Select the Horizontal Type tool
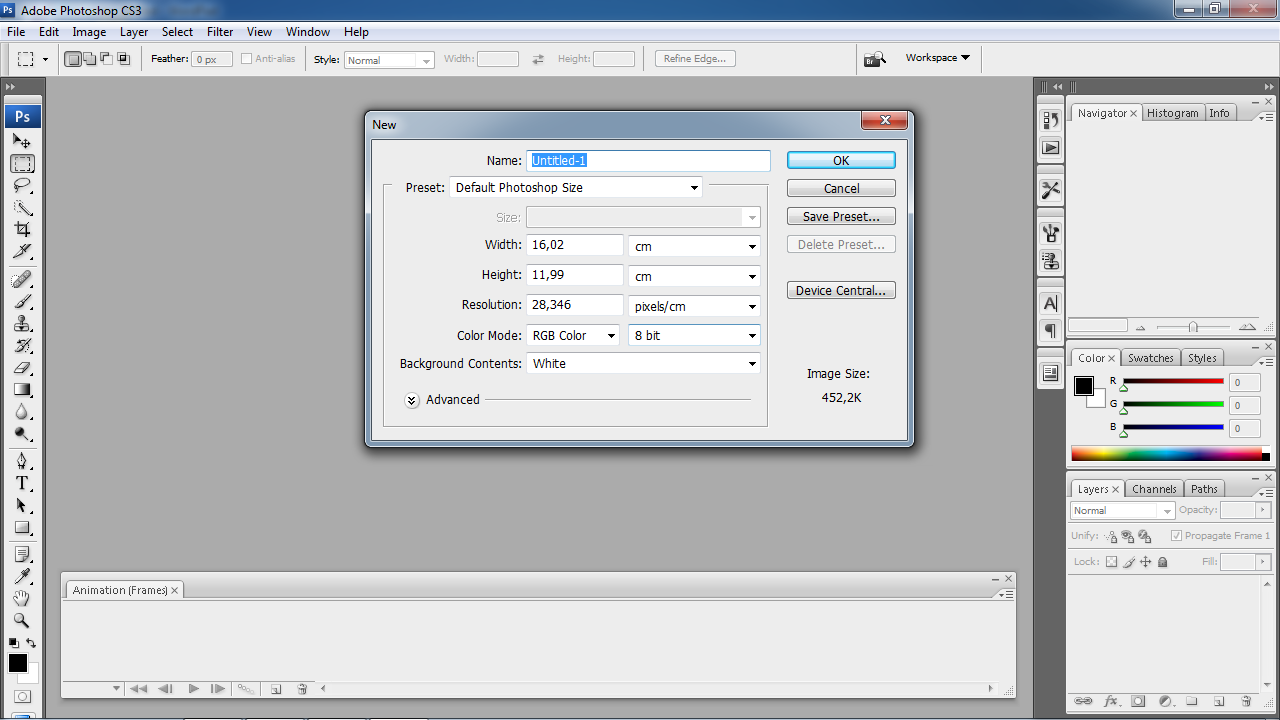This screenshot has height=720, width=1280. pyautogui.click(x=22, y=483)
